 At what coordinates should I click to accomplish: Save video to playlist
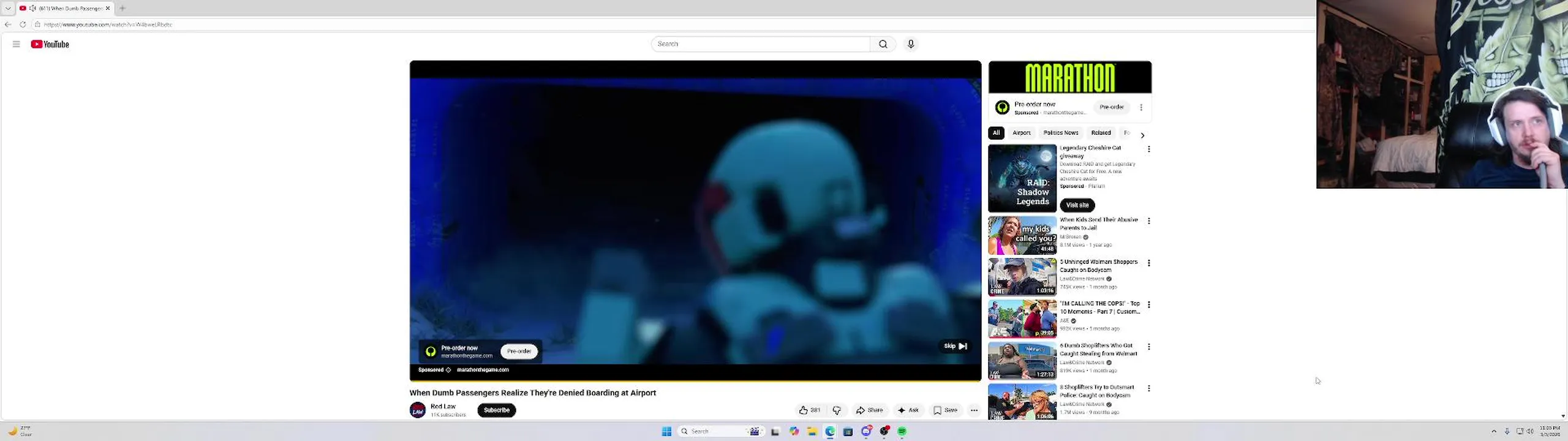pyautogui.click(x=945, y=410)
